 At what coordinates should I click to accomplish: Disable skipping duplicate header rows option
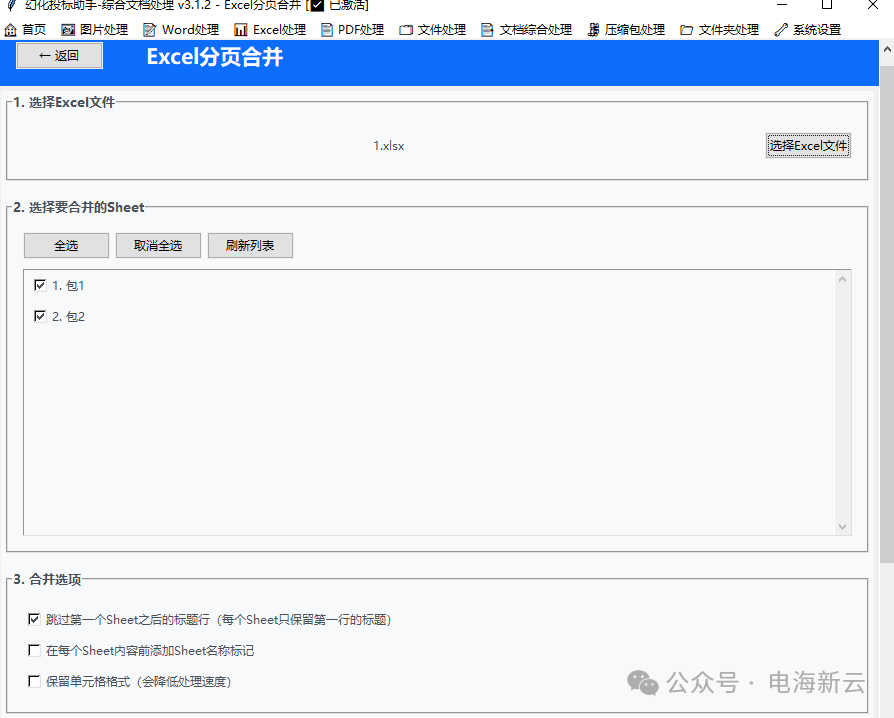coord(34,619)
